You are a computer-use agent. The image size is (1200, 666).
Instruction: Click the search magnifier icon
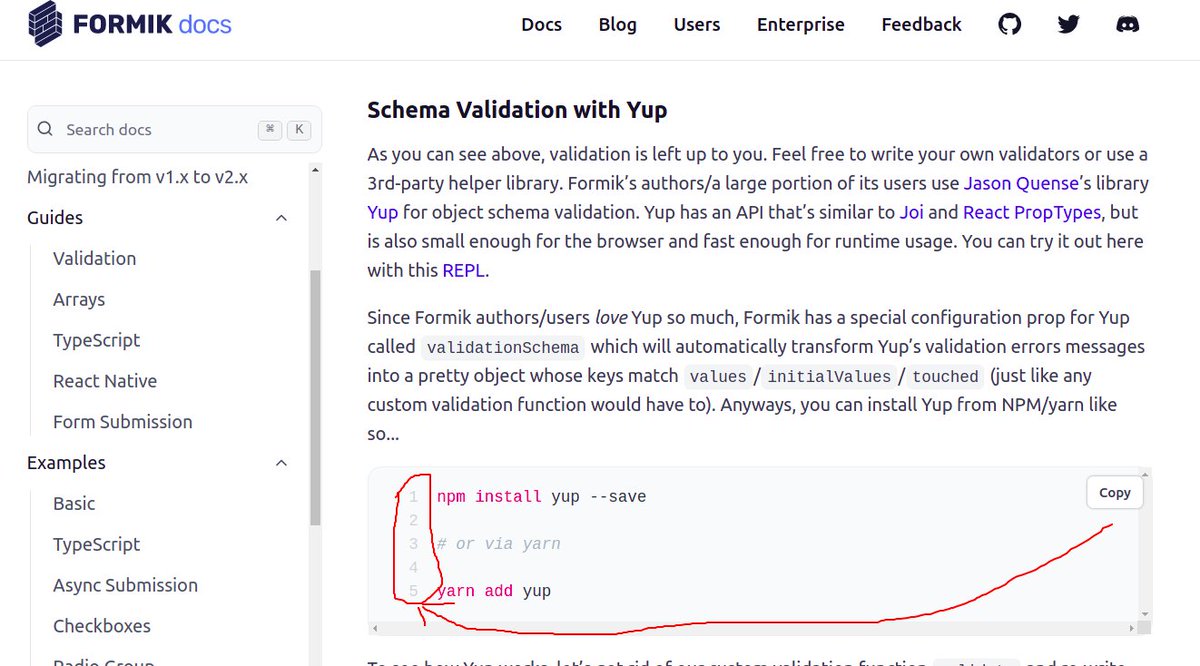tap(45, 129)
